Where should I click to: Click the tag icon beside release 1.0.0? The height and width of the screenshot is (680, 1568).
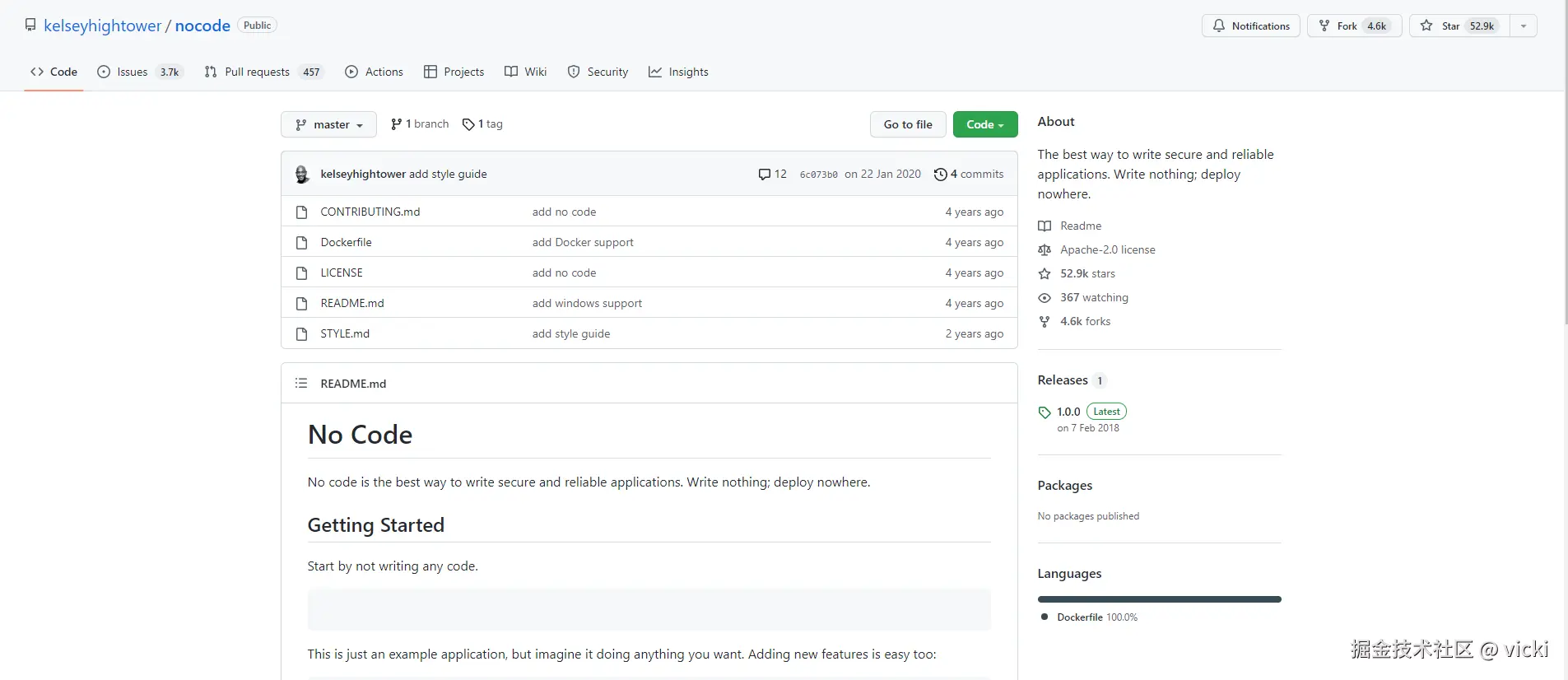click(1045, 412)
